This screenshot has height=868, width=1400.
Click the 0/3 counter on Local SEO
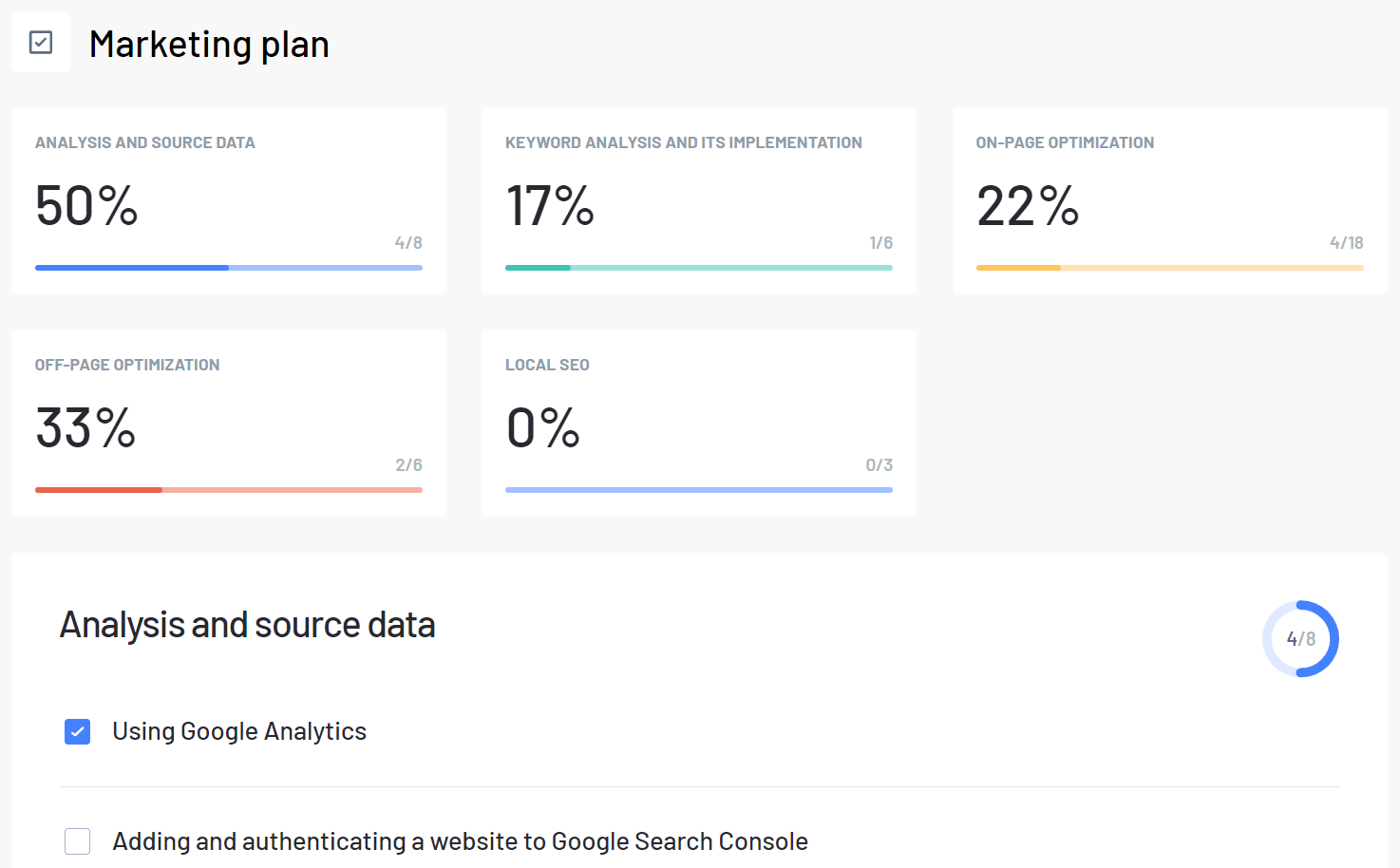[879, 464]
